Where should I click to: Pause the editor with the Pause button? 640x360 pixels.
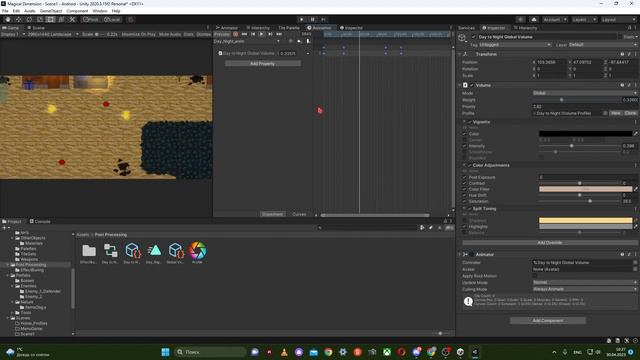click(313, 19)
